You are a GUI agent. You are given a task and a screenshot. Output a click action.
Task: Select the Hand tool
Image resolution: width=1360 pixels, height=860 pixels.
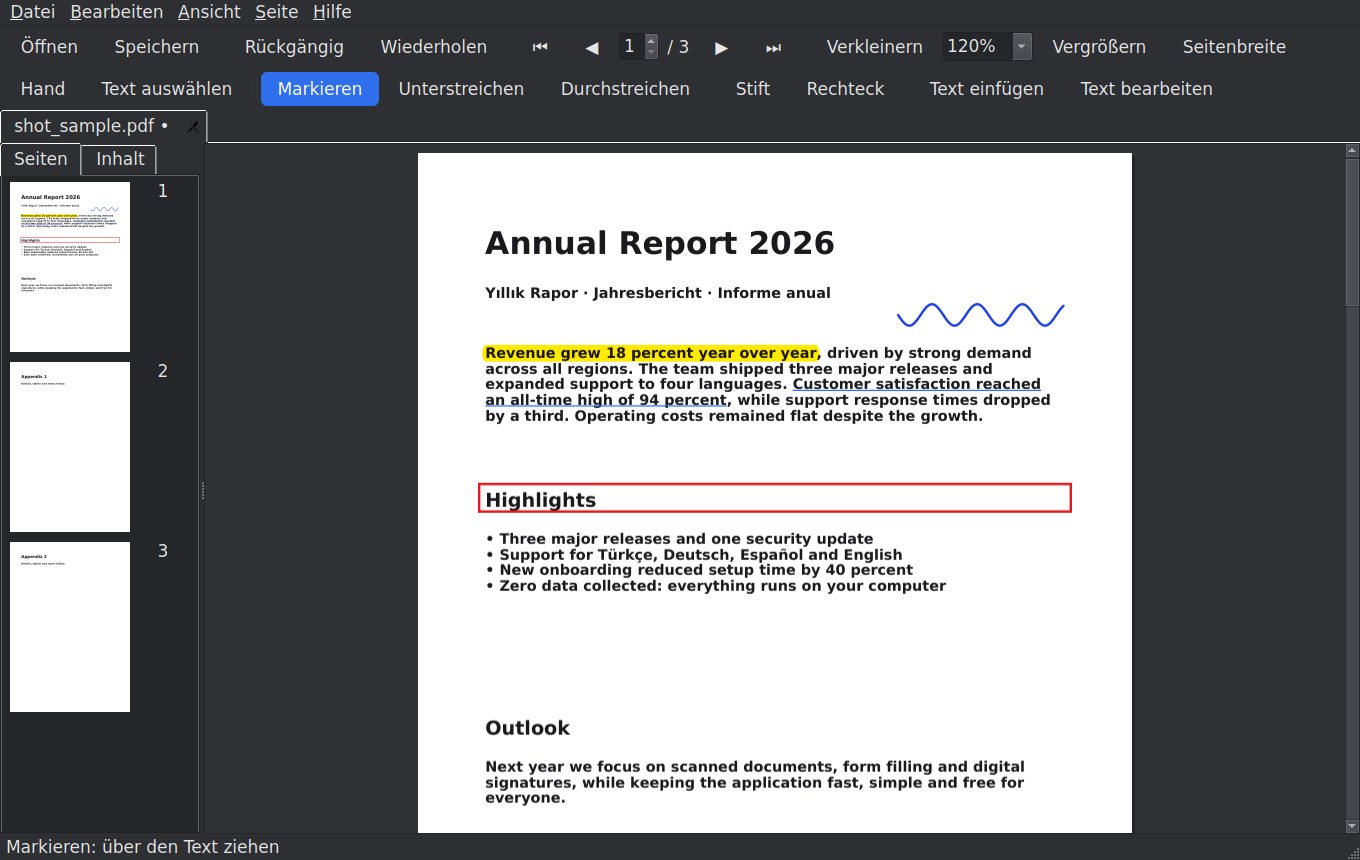[x=43, y=89]
